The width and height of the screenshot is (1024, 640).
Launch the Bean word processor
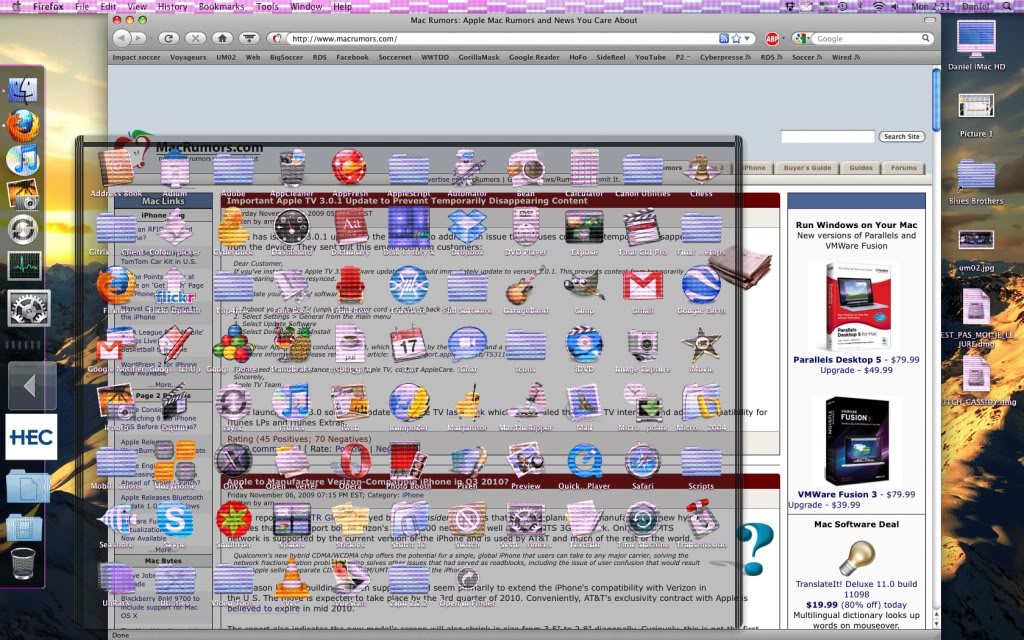526,168
